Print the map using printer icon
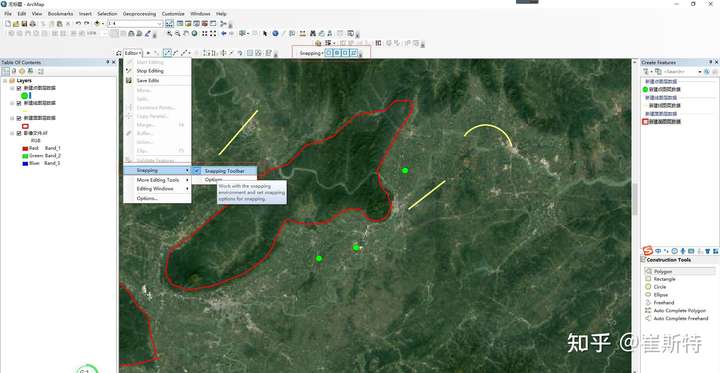The image size is (720, 373). point(33,24)
